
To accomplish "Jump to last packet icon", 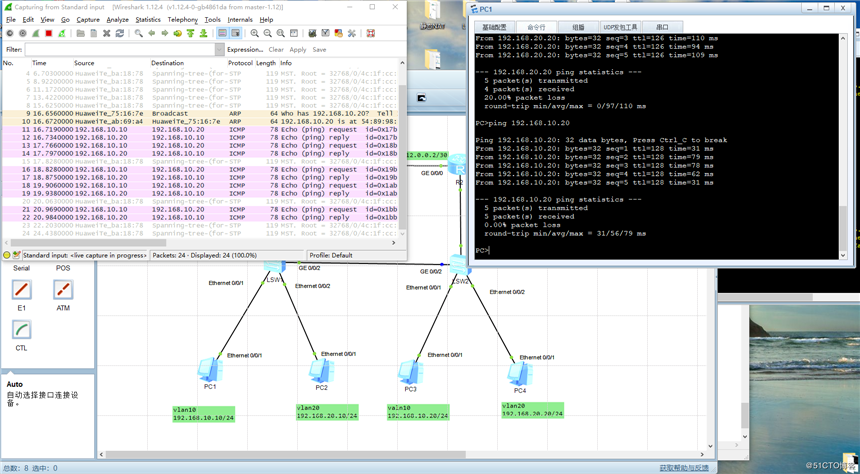I will pos(203,33).
